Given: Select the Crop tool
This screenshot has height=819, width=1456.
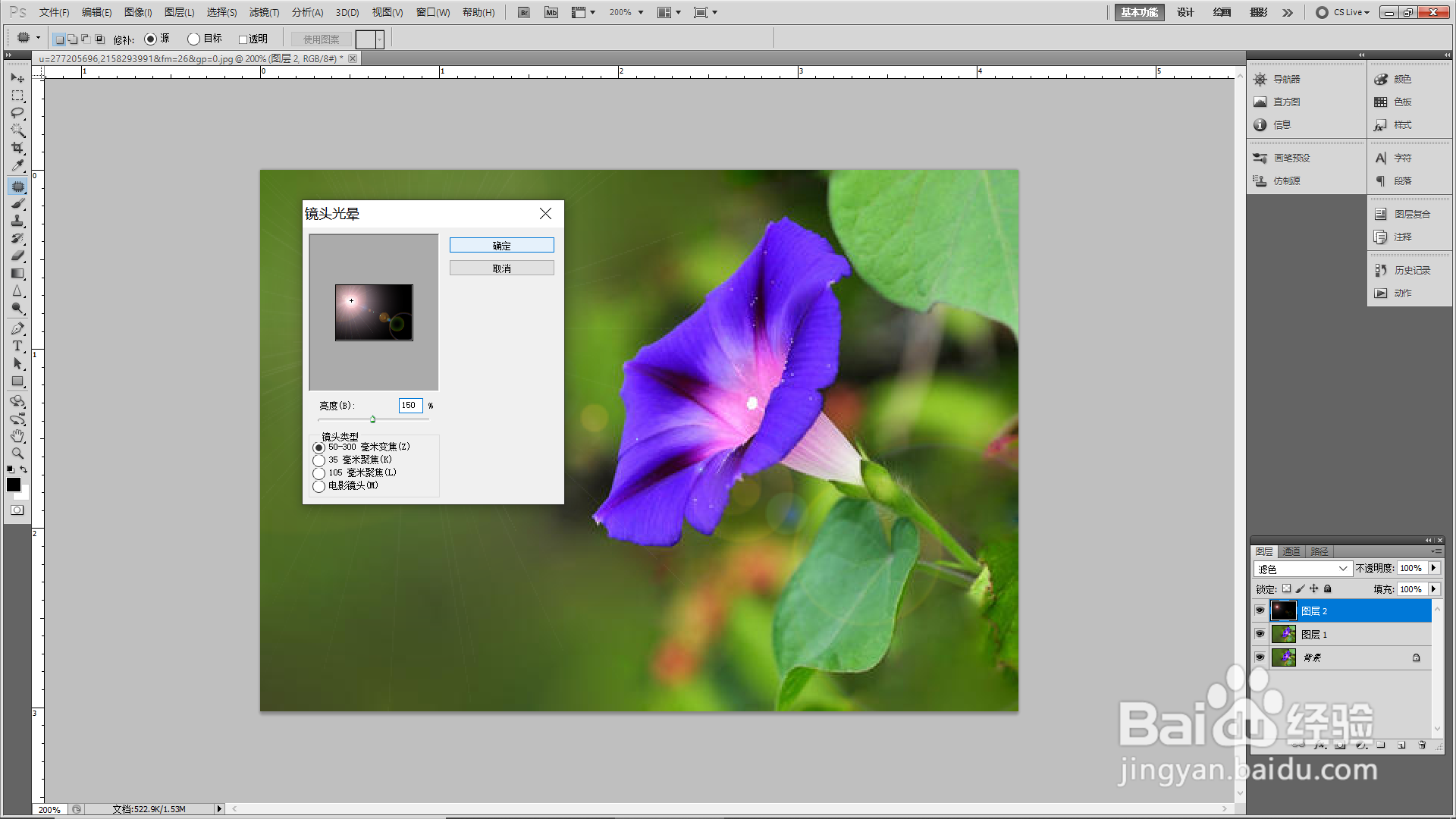Looking at the screenshot, I should click(x=17, y=148).
